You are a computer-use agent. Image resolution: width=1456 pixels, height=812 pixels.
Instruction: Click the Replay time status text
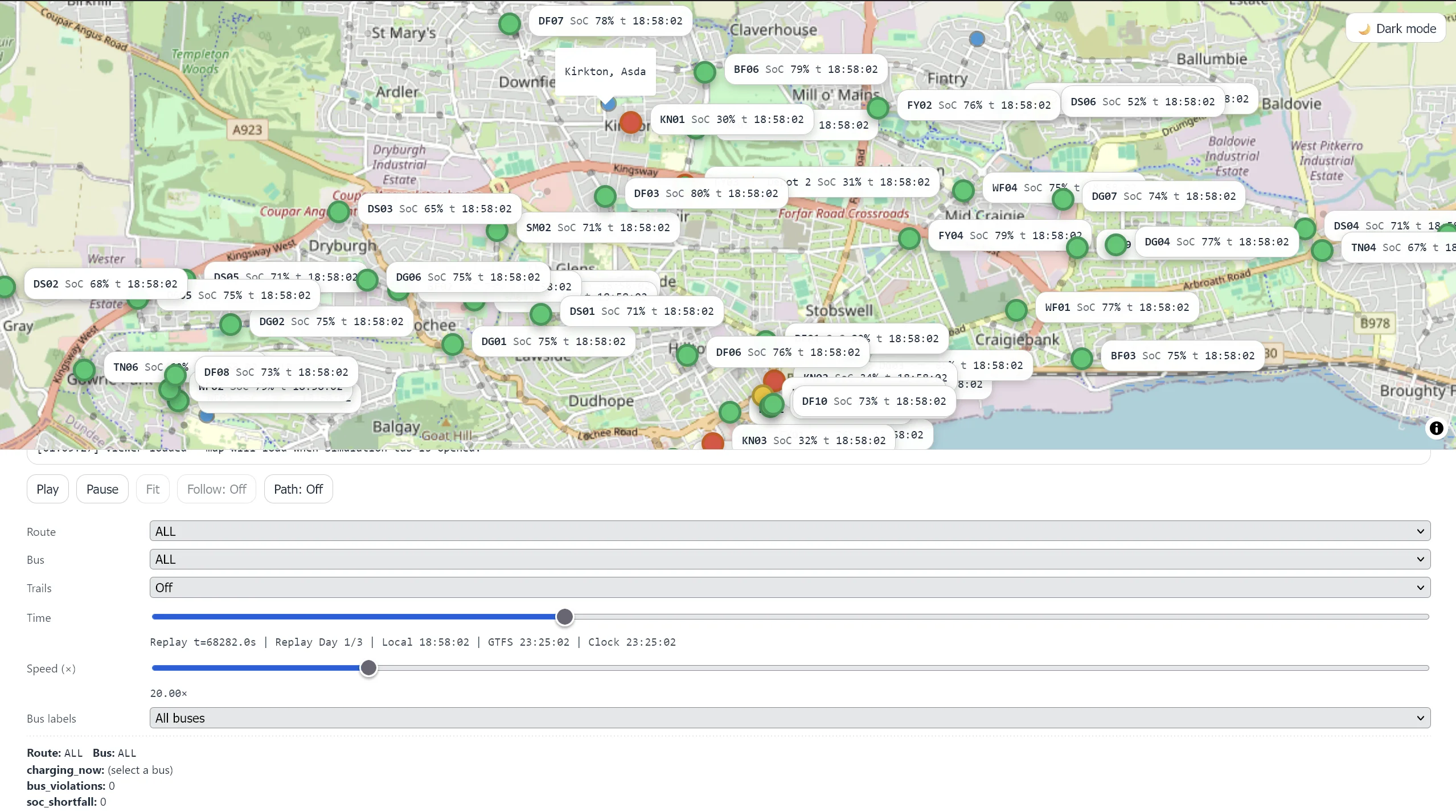pyautogui.click(x=413, y=642)
